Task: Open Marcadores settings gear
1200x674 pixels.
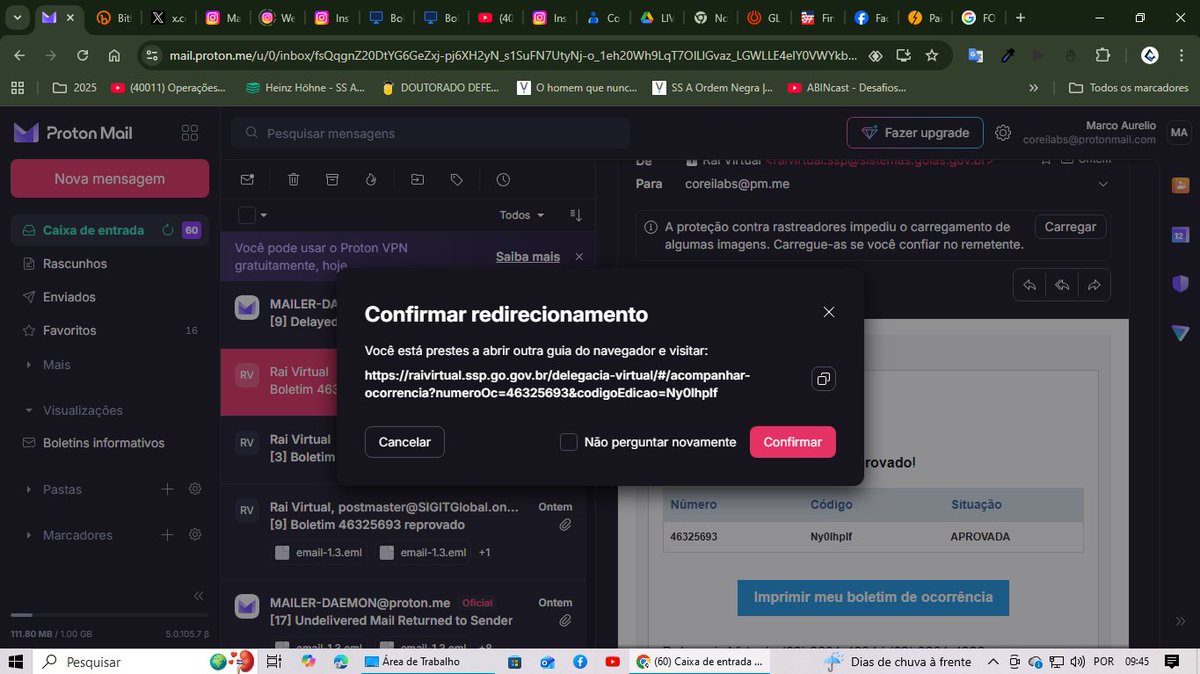Action: pyautogui.click(x=195, y=535)
